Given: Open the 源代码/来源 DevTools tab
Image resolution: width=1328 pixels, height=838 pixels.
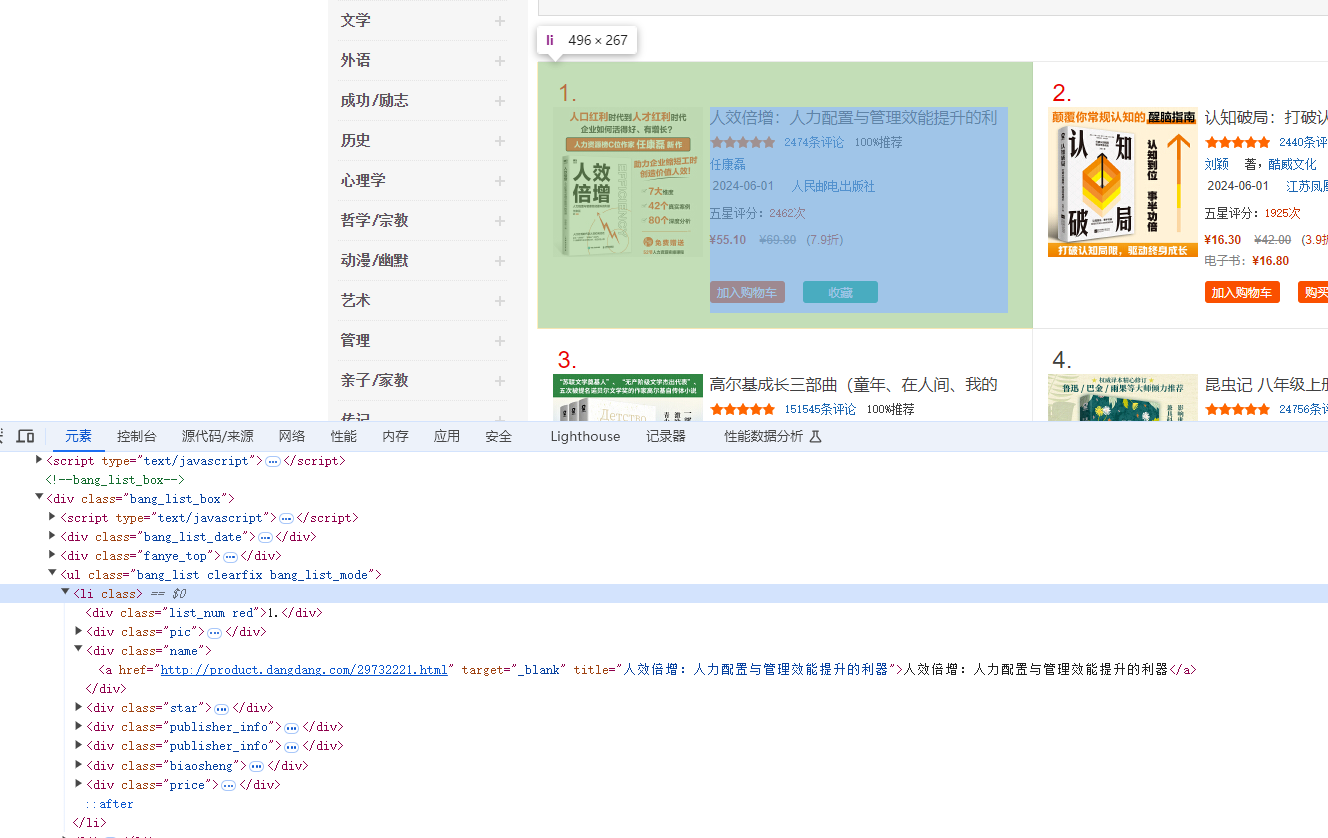Looking at the screenshot, I should click(x=217, y=436).
